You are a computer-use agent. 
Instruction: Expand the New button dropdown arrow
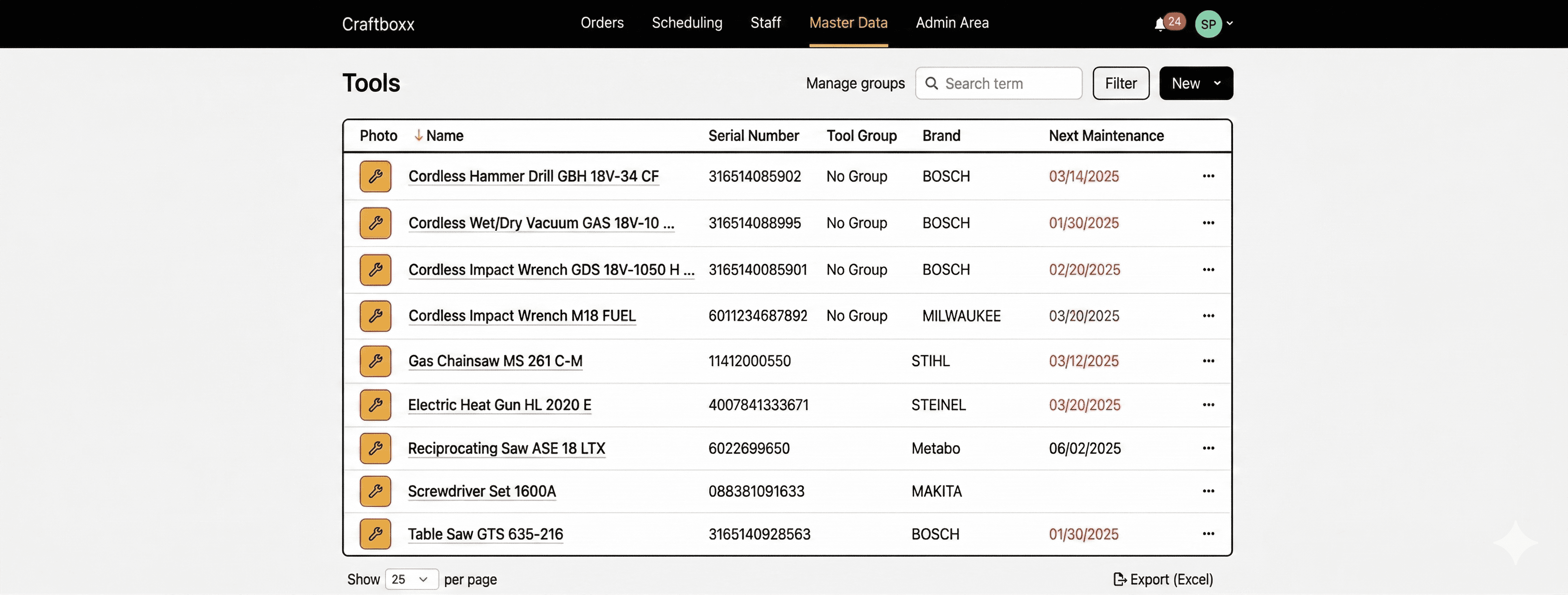tap(1217, 83)
